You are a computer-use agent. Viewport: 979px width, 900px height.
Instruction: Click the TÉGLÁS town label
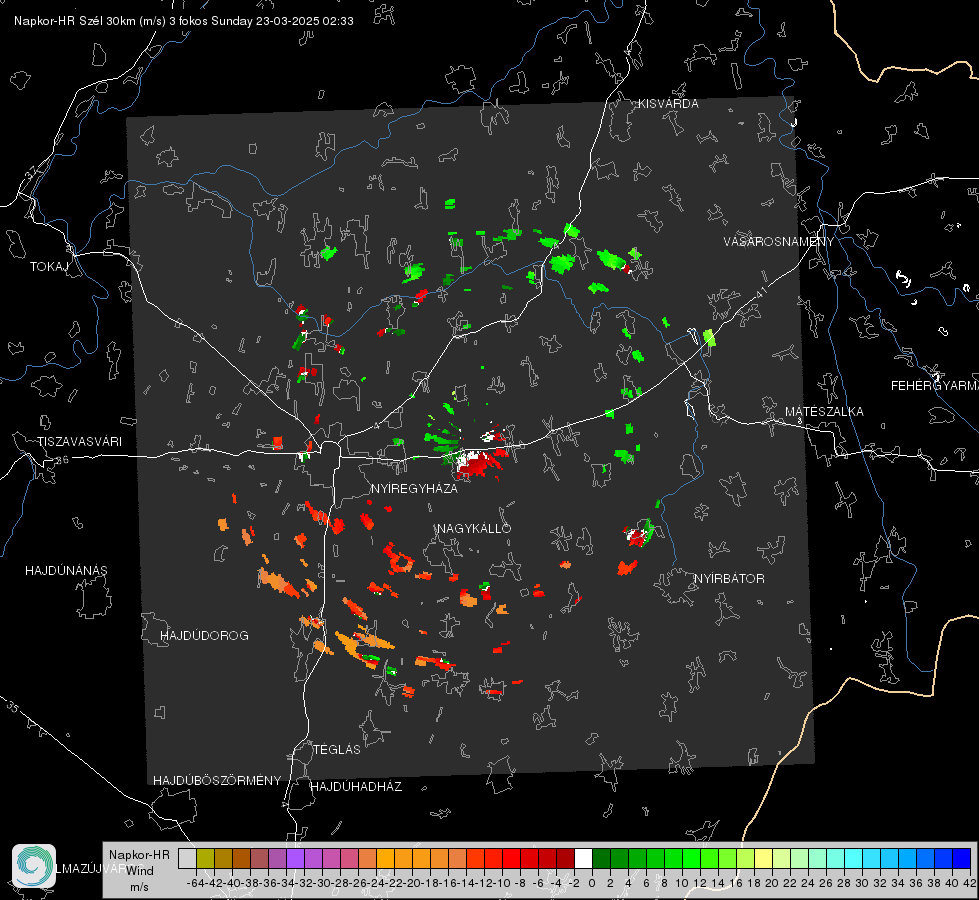click(x=337, y=749)
